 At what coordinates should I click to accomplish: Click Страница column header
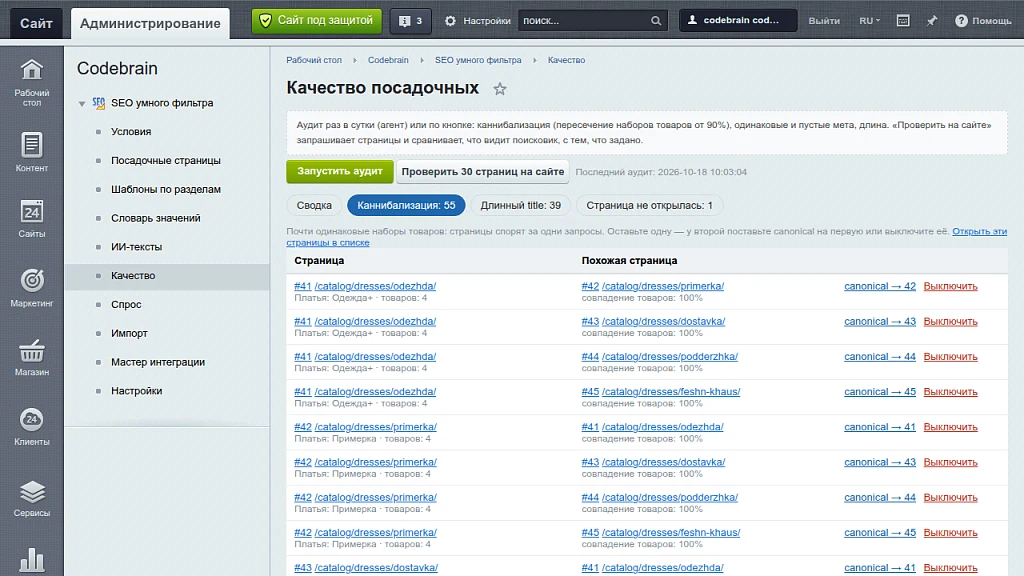319,261
